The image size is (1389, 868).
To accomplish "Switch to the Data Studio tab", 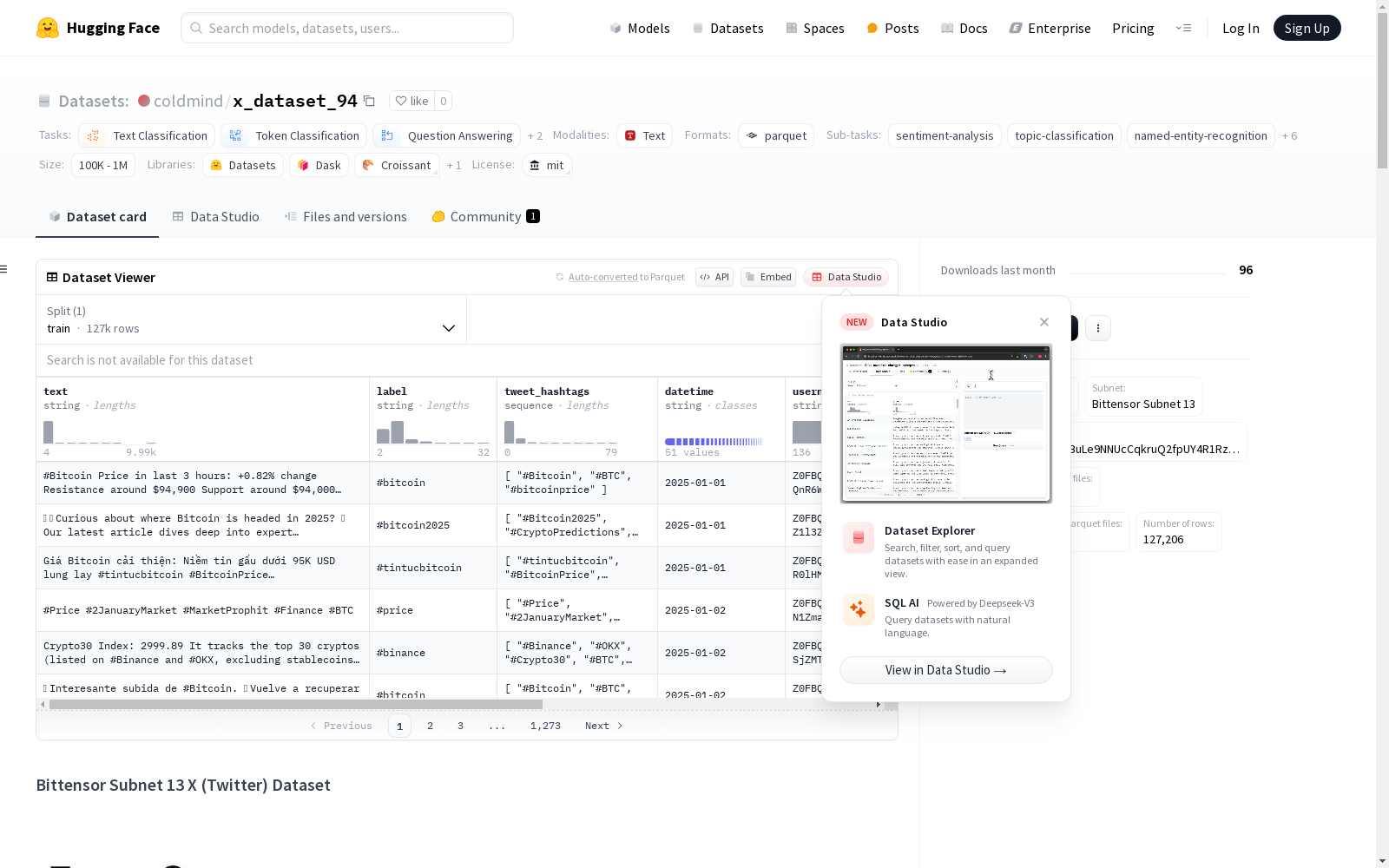I will [216, 216].
